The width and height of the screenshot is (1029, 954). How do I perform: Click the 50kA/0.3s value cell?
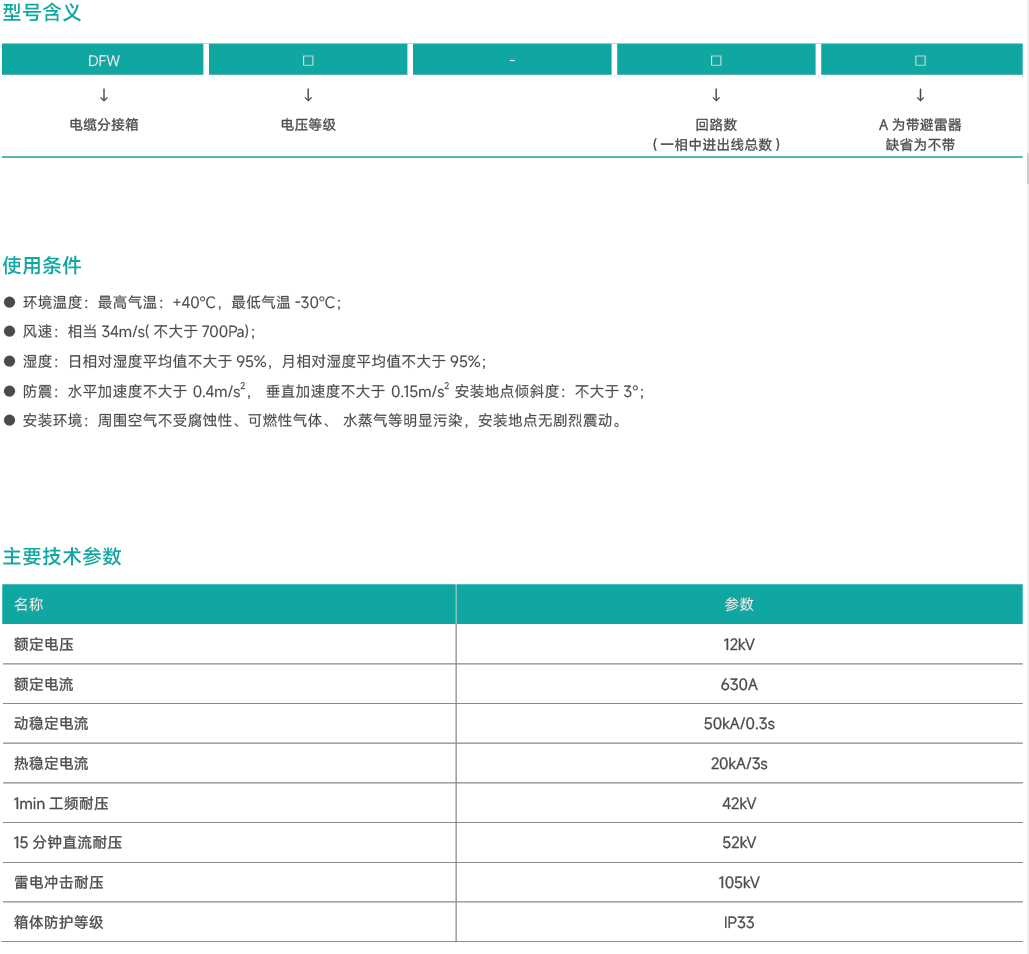click(739, 724)
